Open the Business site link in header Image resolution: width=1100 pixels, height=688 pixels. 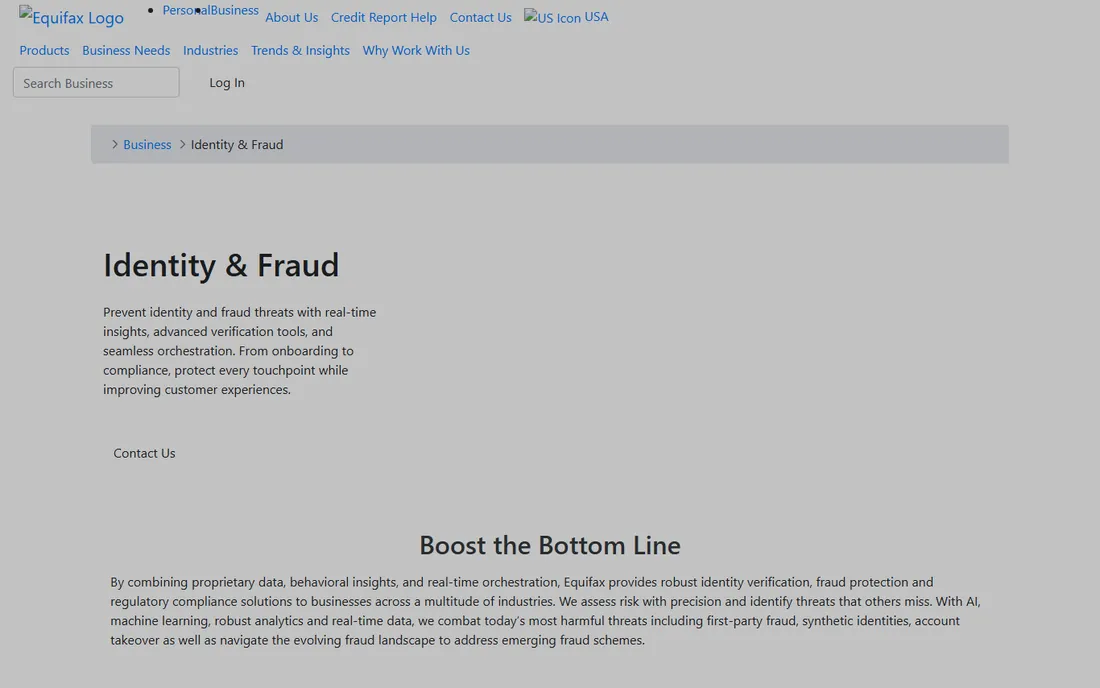coord(234,11)
